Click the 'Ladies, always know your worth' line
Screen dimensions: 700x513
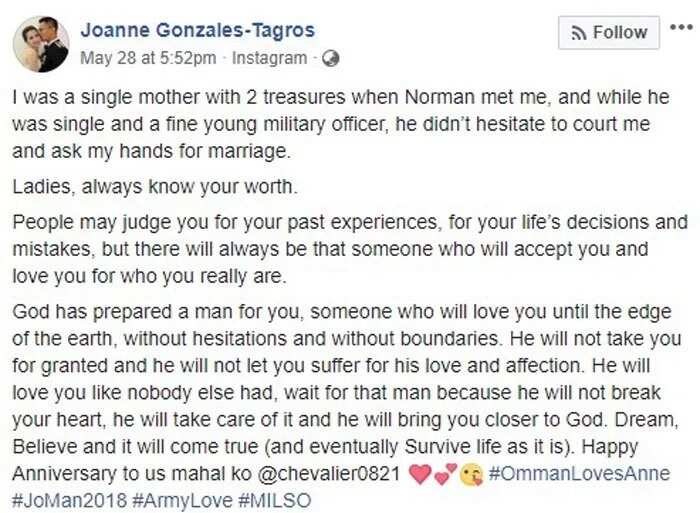[x=155, y=187]
